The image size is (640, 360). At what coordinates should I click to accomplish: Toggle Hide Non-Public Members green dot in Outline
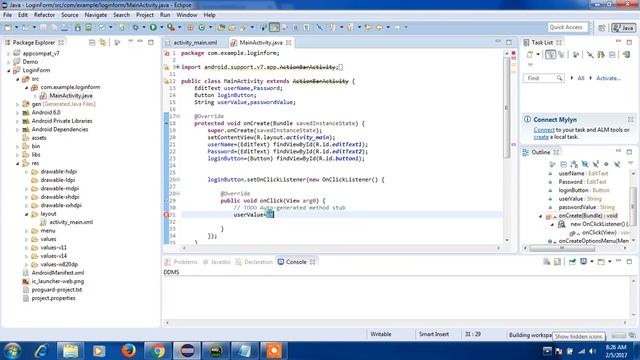[x=607, y=164]
